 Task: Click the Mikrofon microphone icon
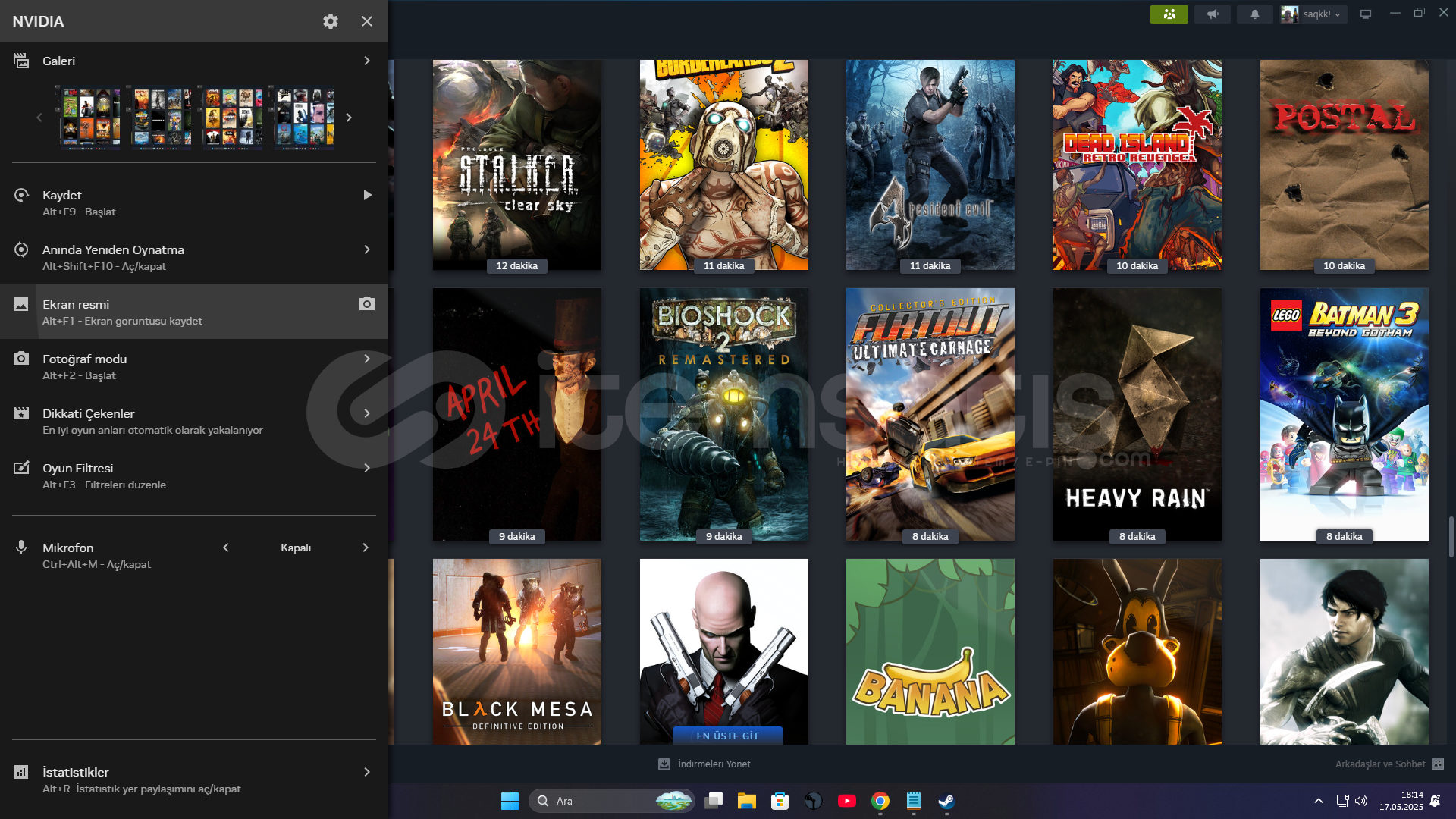tap(21, 548)
